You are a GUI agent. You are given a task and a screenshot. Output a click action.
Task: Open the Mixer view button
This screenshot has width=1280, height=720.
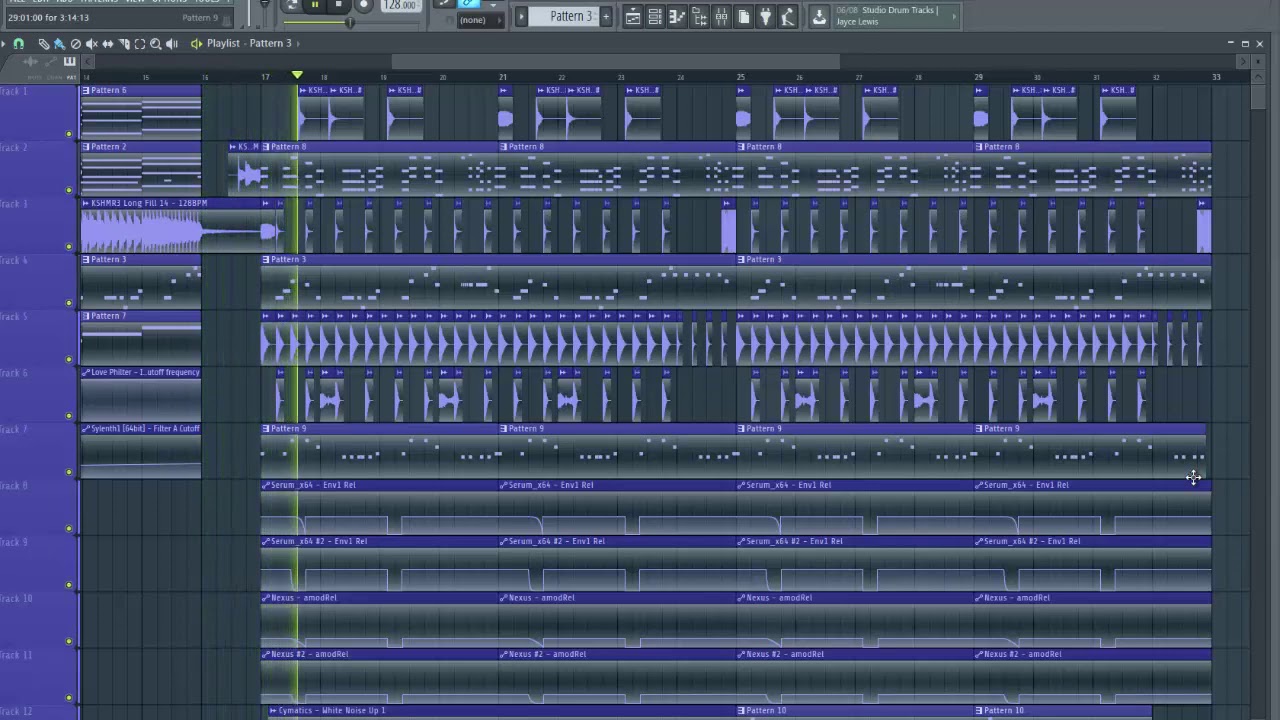pyautogui.click(x=721, y=16)
